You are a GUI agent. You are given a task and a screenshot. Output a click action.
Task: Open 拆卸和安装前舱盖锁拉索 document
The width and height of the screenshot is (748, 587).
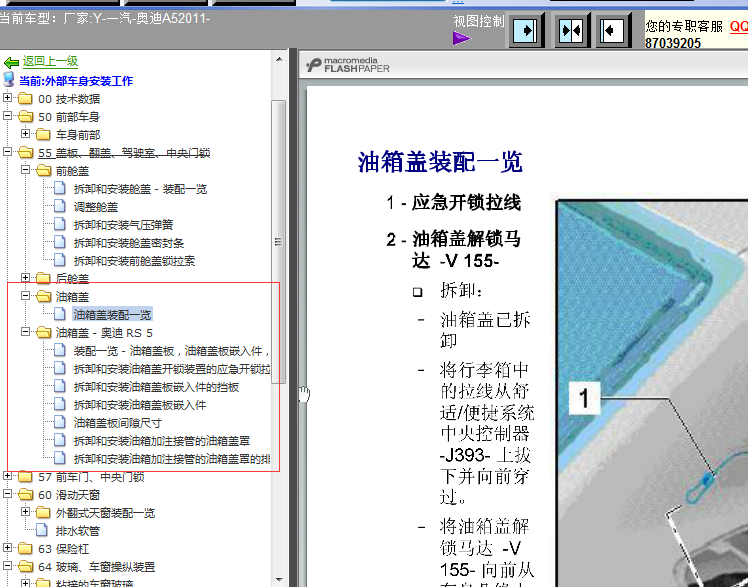tap(134, 261)
